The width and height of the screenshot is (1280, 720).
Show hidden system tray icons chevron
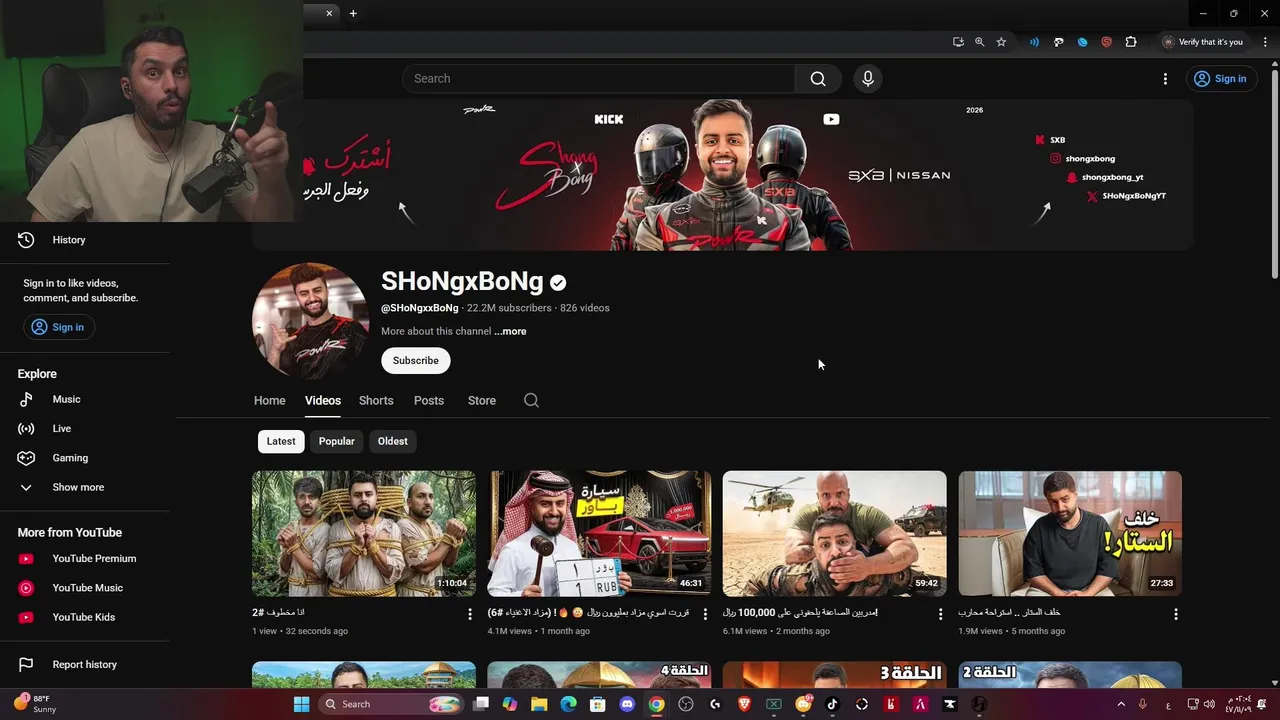[1120, 704]
